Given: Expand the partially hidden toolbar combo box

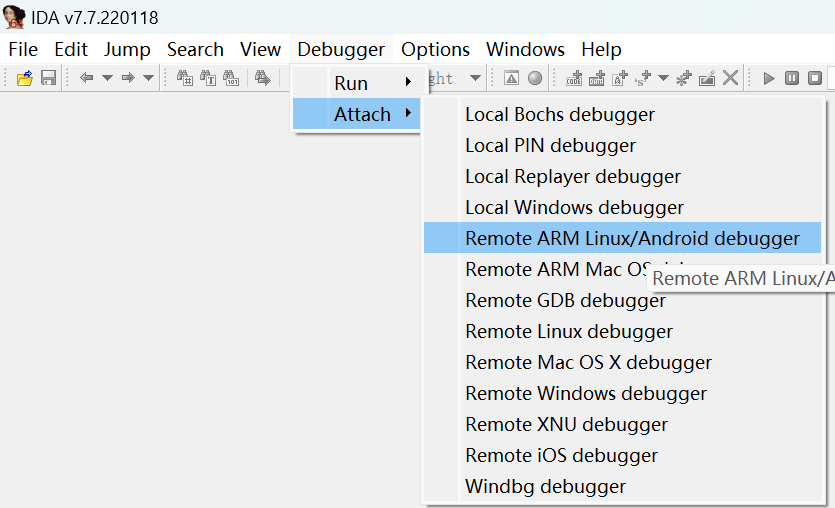Looking at the screenshot, I should (475, 78).
